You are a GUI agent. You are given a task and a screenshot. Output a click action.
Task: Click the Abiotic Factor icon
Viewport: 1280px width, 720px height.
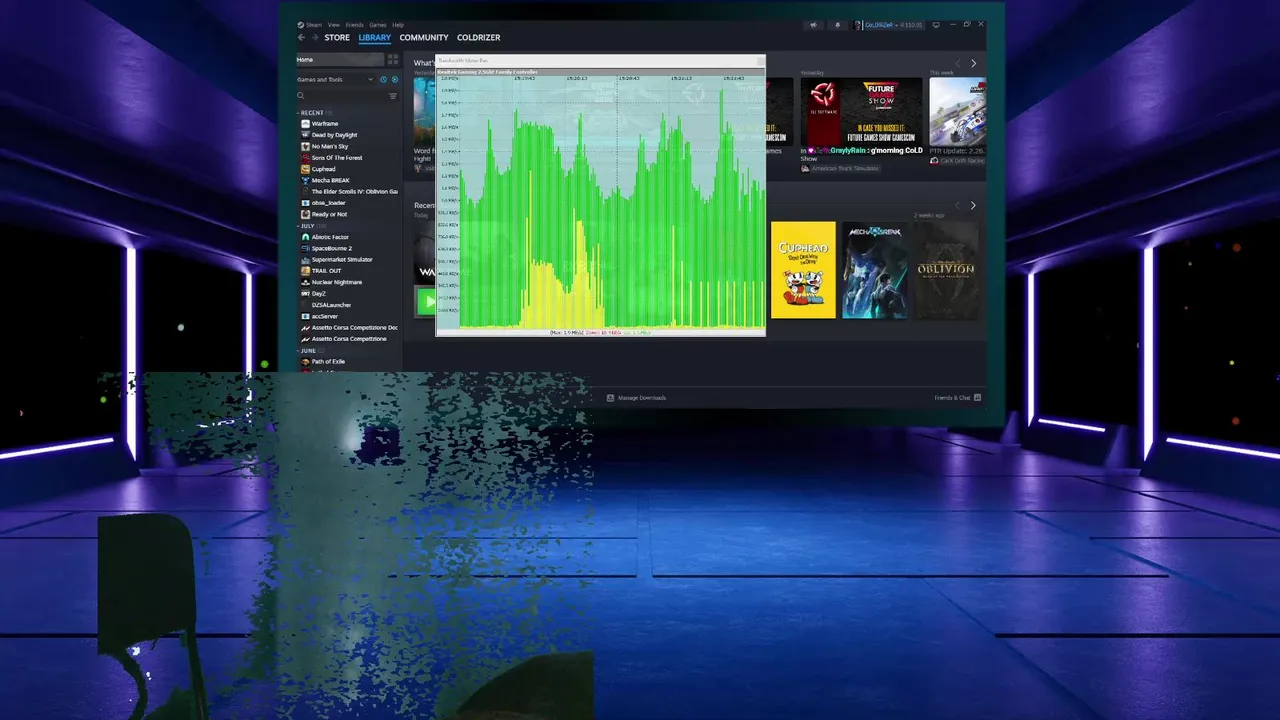pos(305,237)
